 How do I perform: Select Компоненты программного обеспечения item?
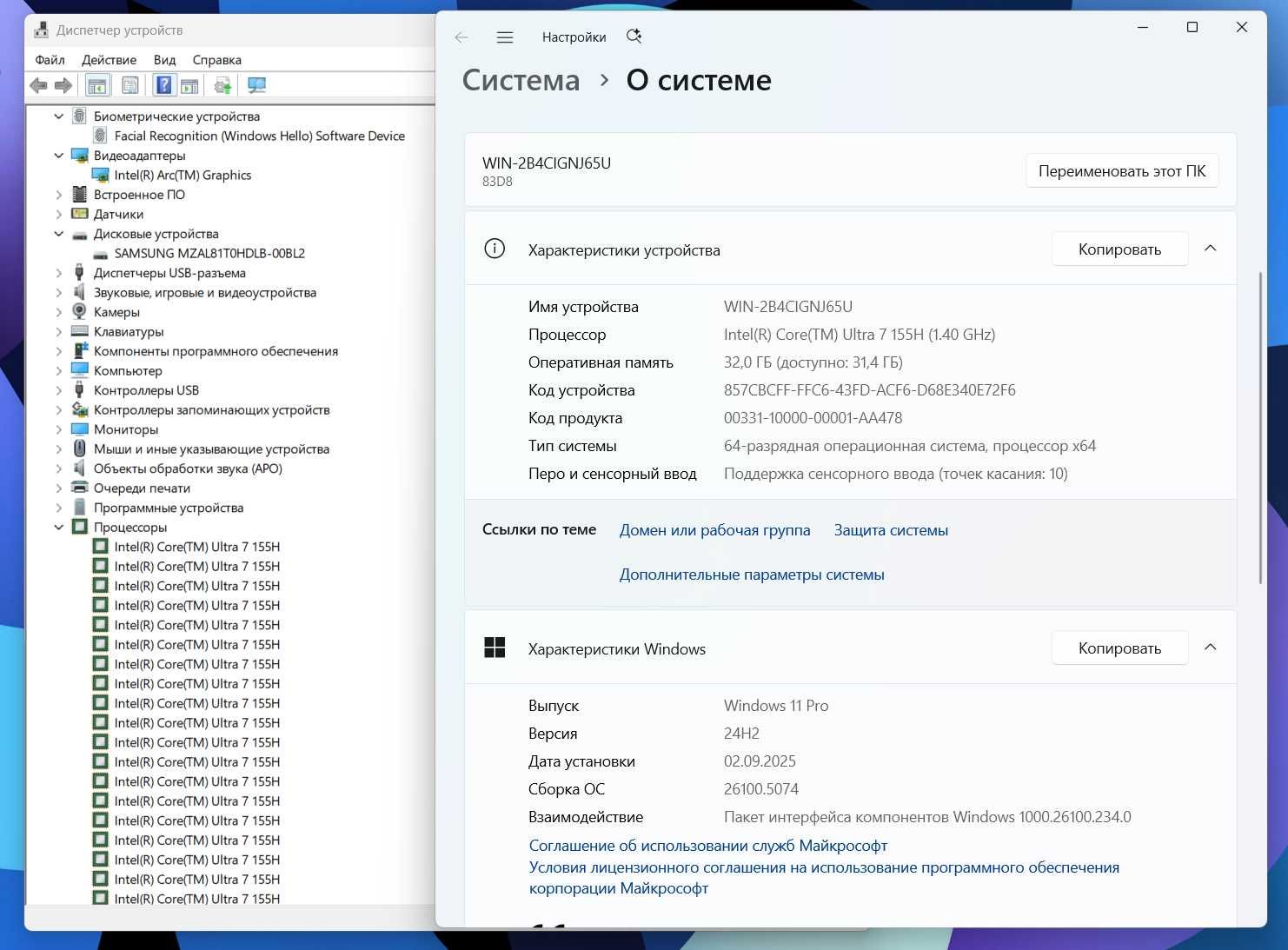216,351
